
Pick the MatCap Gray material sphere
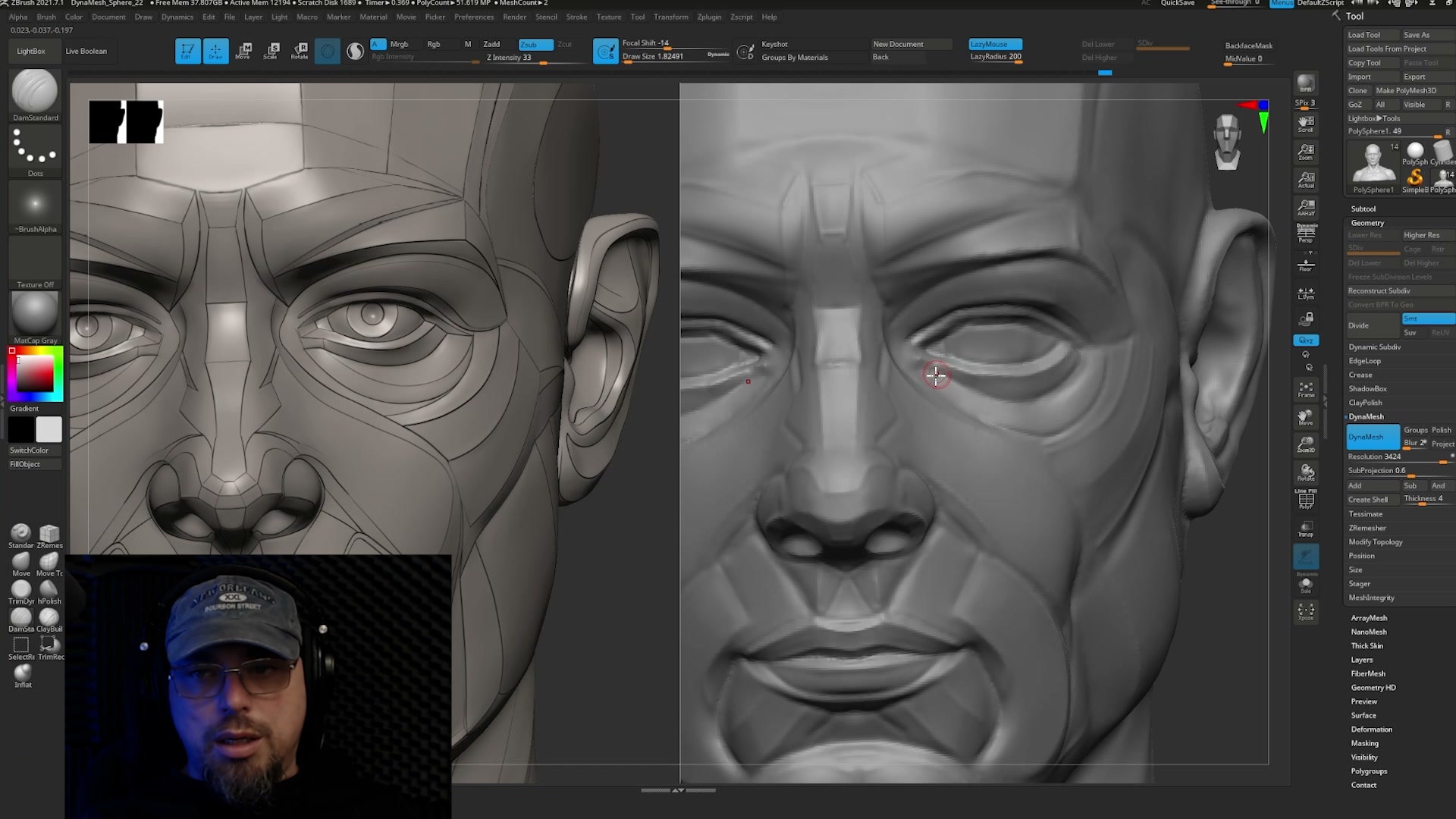pyautogui.click(x=35, y=314)
